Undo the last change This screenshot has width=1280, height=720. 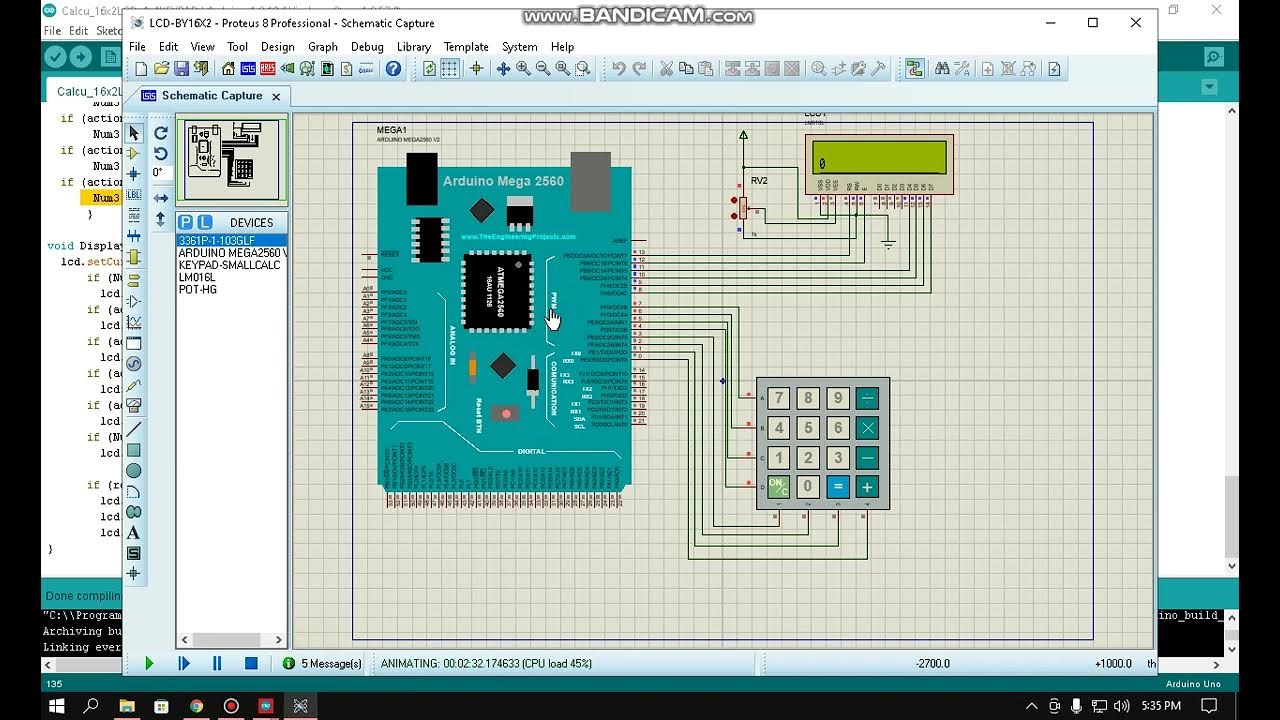click(x=619, y=69)
